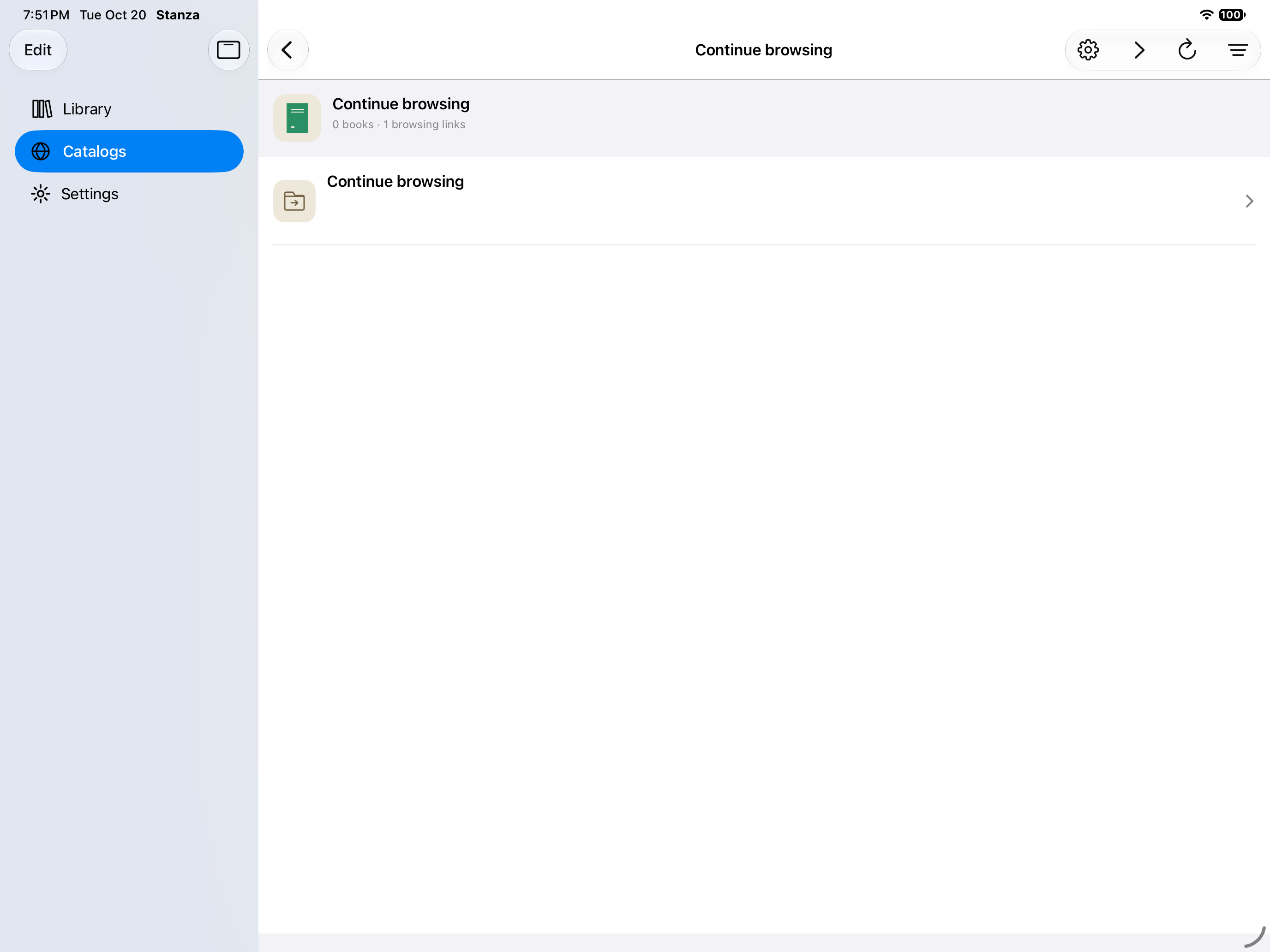The width and height of the screenshot is (1270, 952).
Task: Click the '0 books · 1 browsing links' text
Action: [398, 125]
